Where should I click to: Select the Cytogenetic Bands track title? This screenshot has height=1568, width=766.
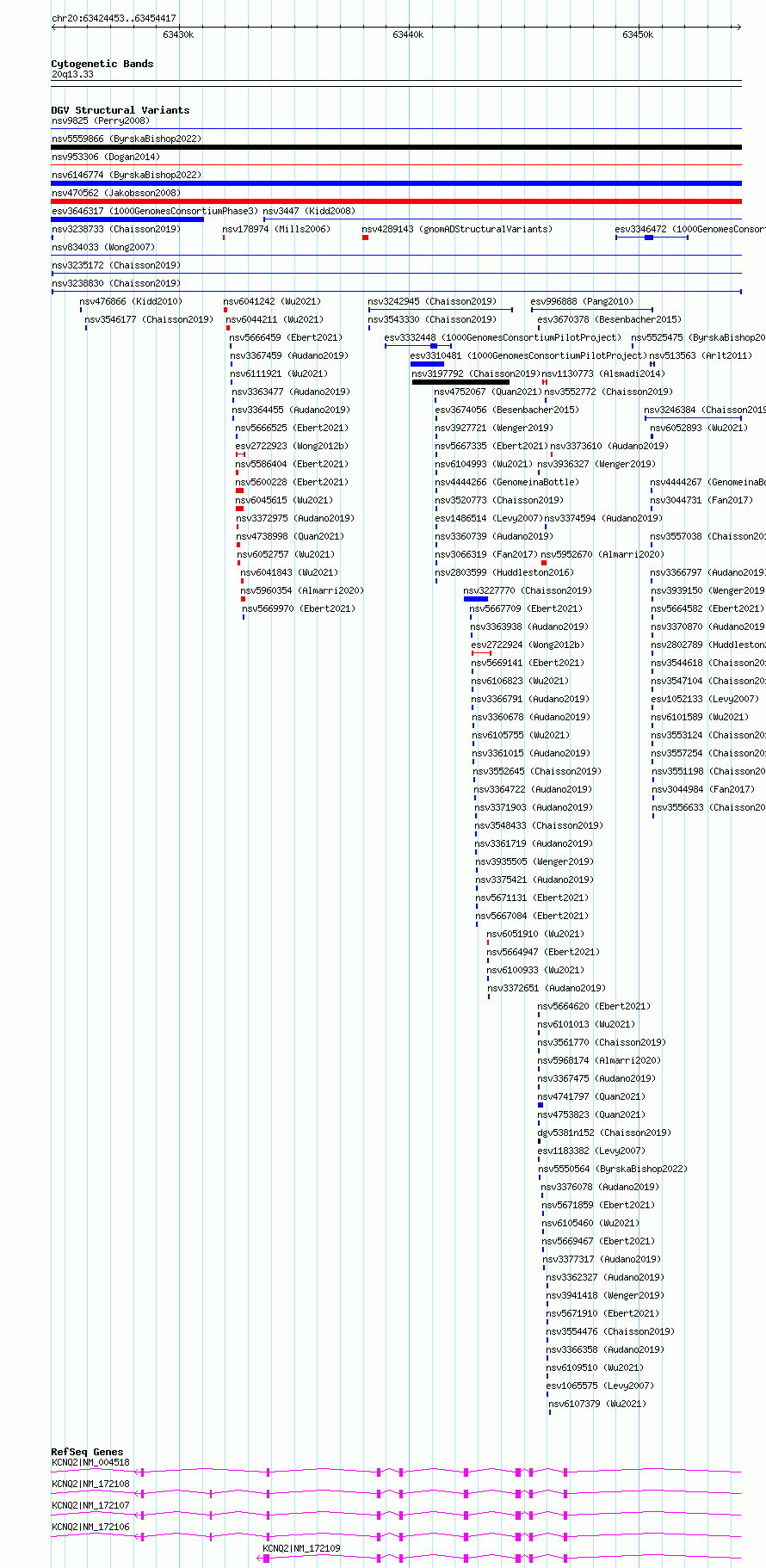[x=102, y=64]
